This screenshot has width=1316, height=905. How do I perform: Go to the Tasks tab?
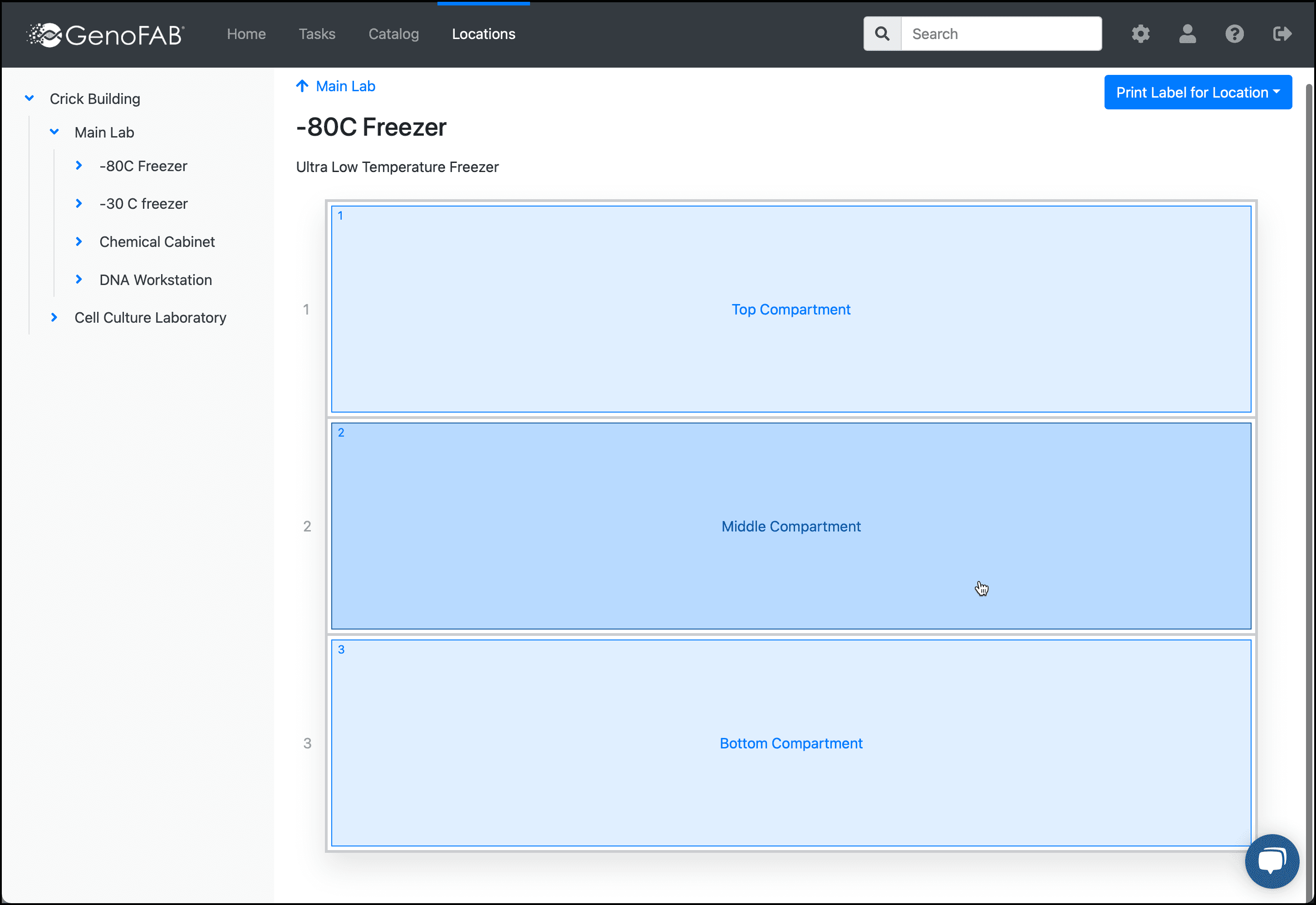(x=317, y=34)
